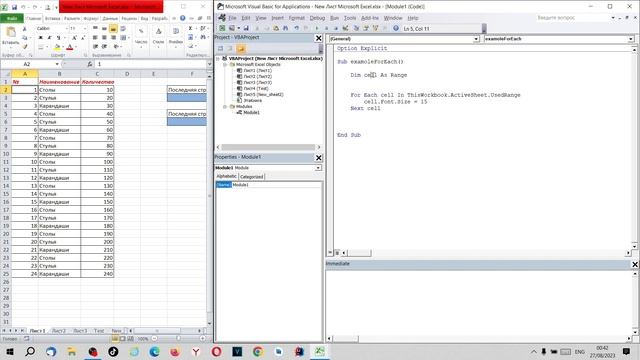The width and height of the screenshot is (640, 360).
Task: Open the Styles (Стили) group in ribbon
Action: tap(158, 36)
